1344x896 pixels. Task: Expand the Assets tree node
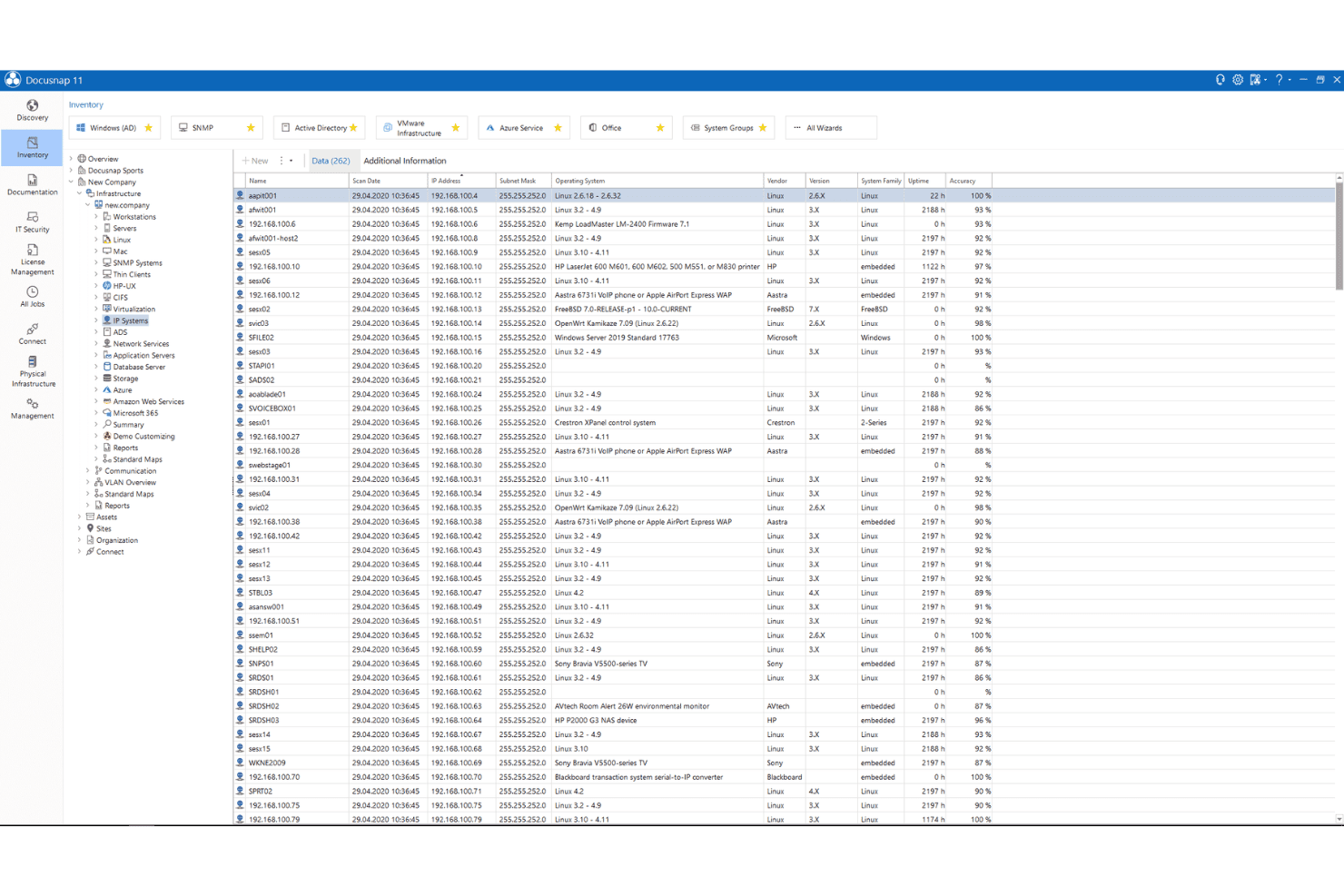click(80, 517)
